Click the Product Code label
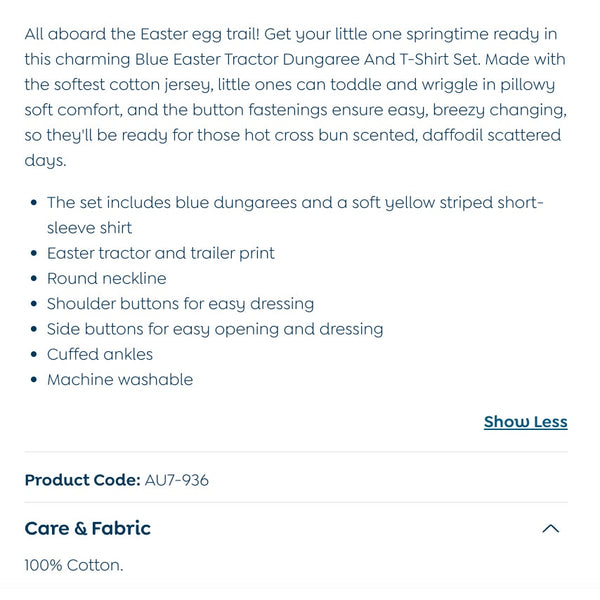Image resolution: width=600 pixels, height=600 pixels. pyautogui.click(x=82, y=480)
